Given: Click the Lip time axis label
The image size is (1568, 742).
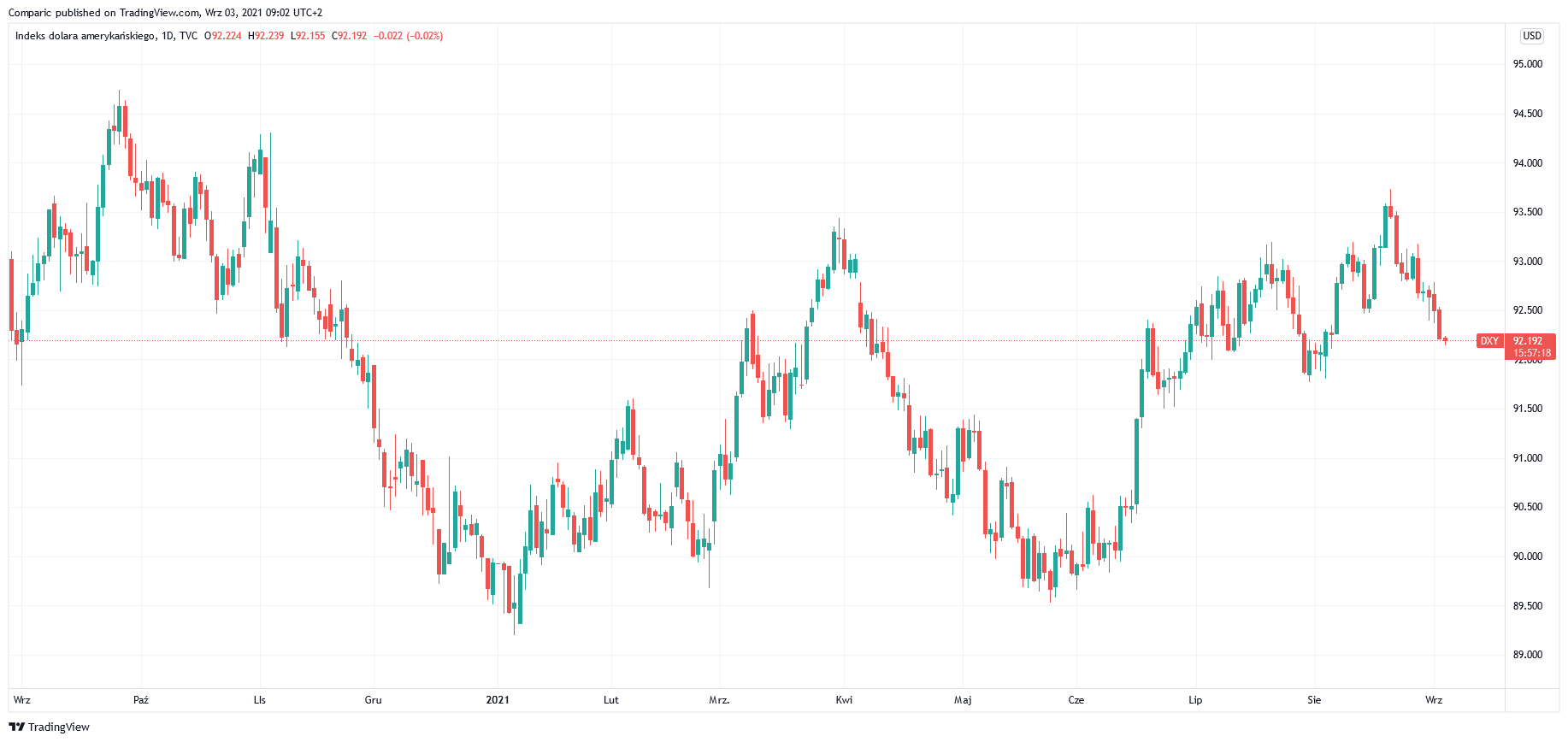Looking at the screenshot, I should 1195,700.
